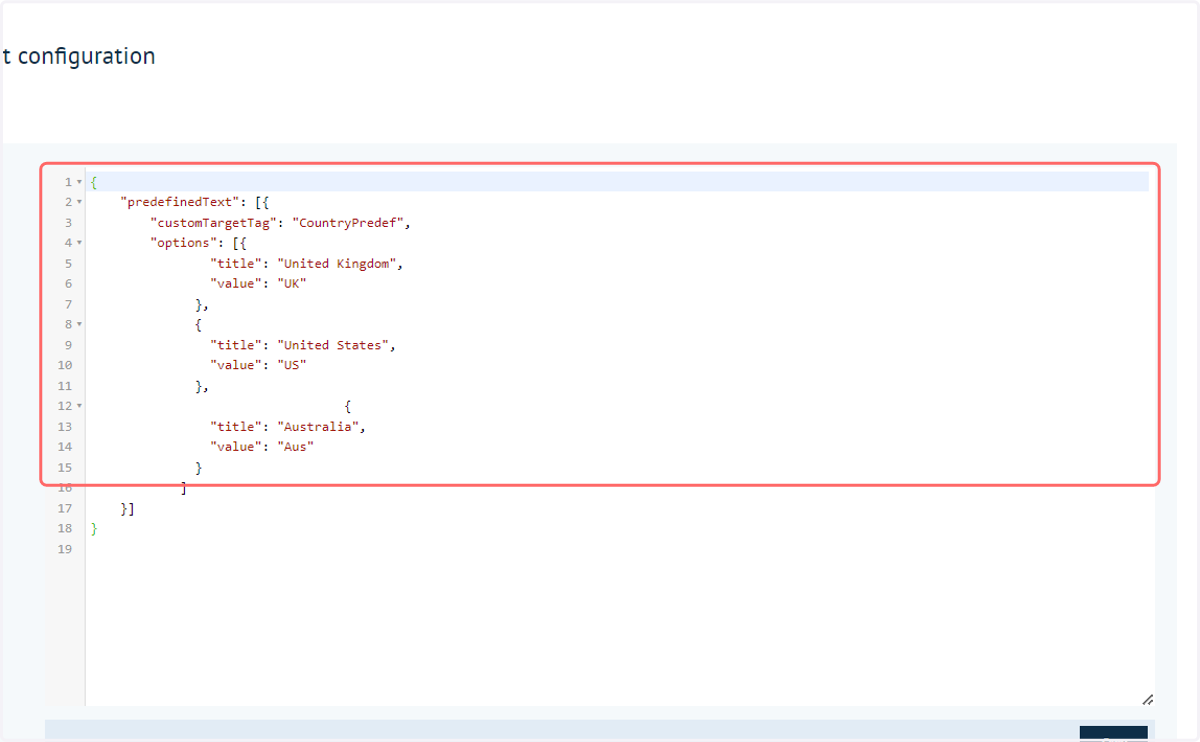The image size is (1200, 742).
Task: Click line number 17 in gutter
Action: coord(65,508)
